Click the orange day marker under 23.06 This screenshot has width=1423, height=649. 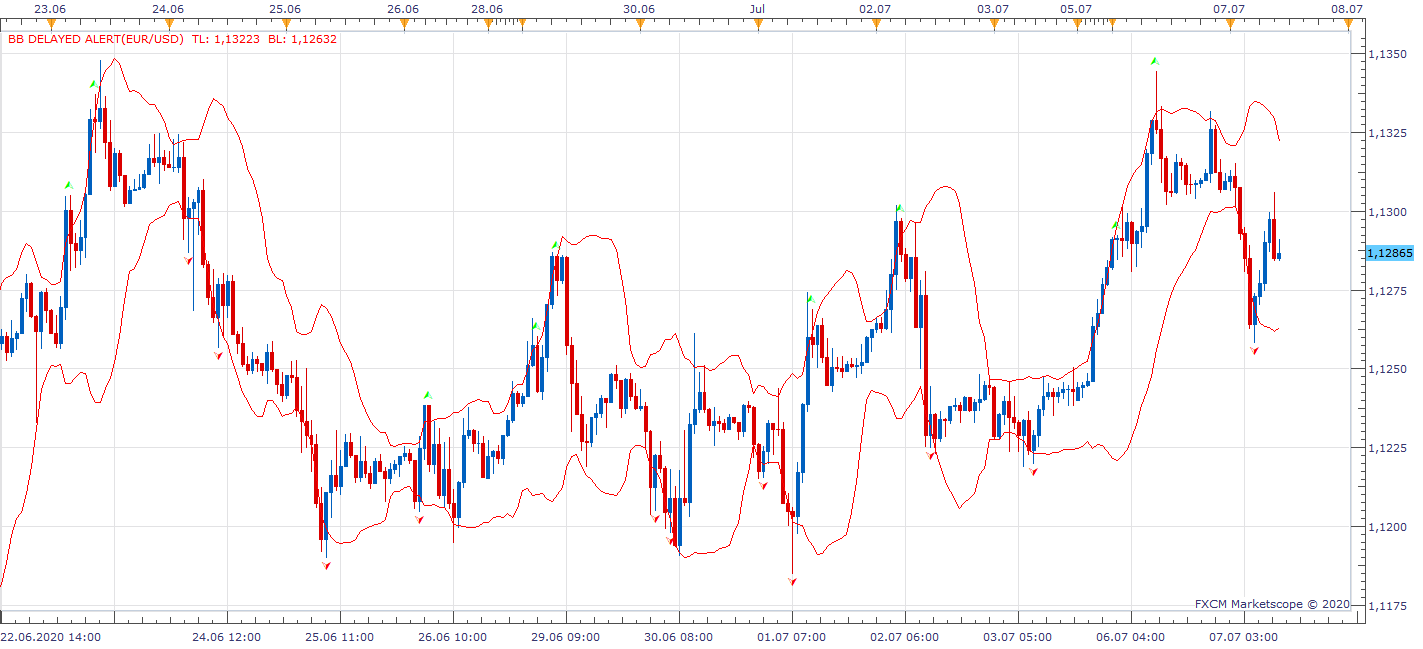click(x=51, y=23)
